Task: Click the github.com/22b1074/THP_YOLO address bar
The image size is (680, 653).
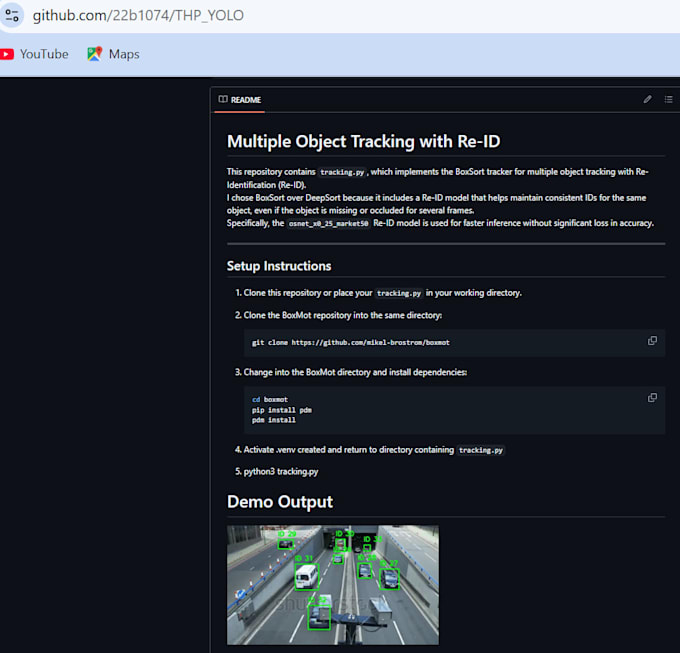Action: pyautogui.click(x=138, y=16)
